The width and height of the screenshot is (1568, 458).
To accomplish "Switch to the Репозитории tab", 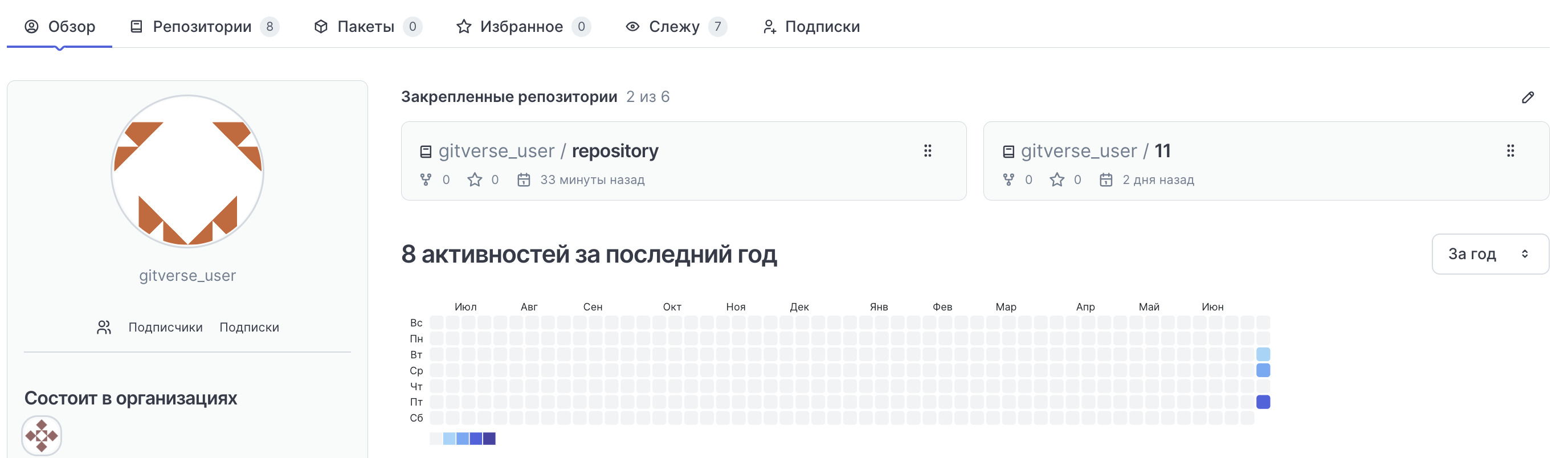I will 205,27.
